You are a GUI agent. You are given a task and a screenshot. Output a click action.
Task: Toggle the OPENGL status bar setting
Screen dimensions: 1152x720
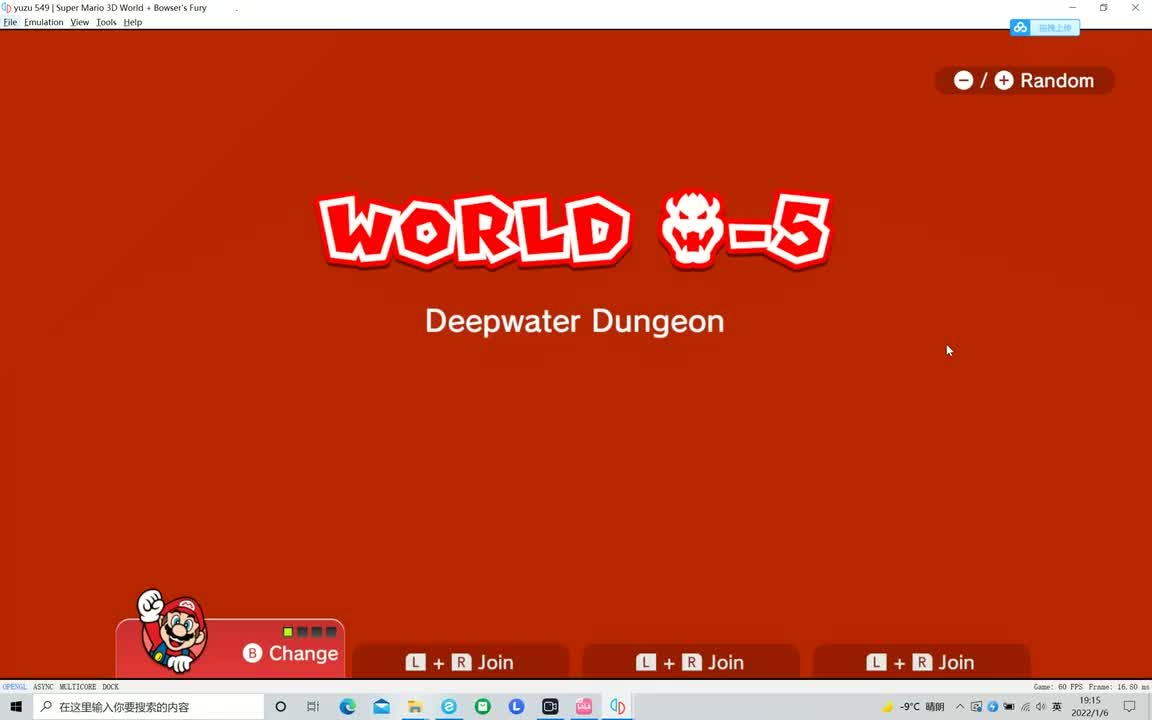(14, 687)
